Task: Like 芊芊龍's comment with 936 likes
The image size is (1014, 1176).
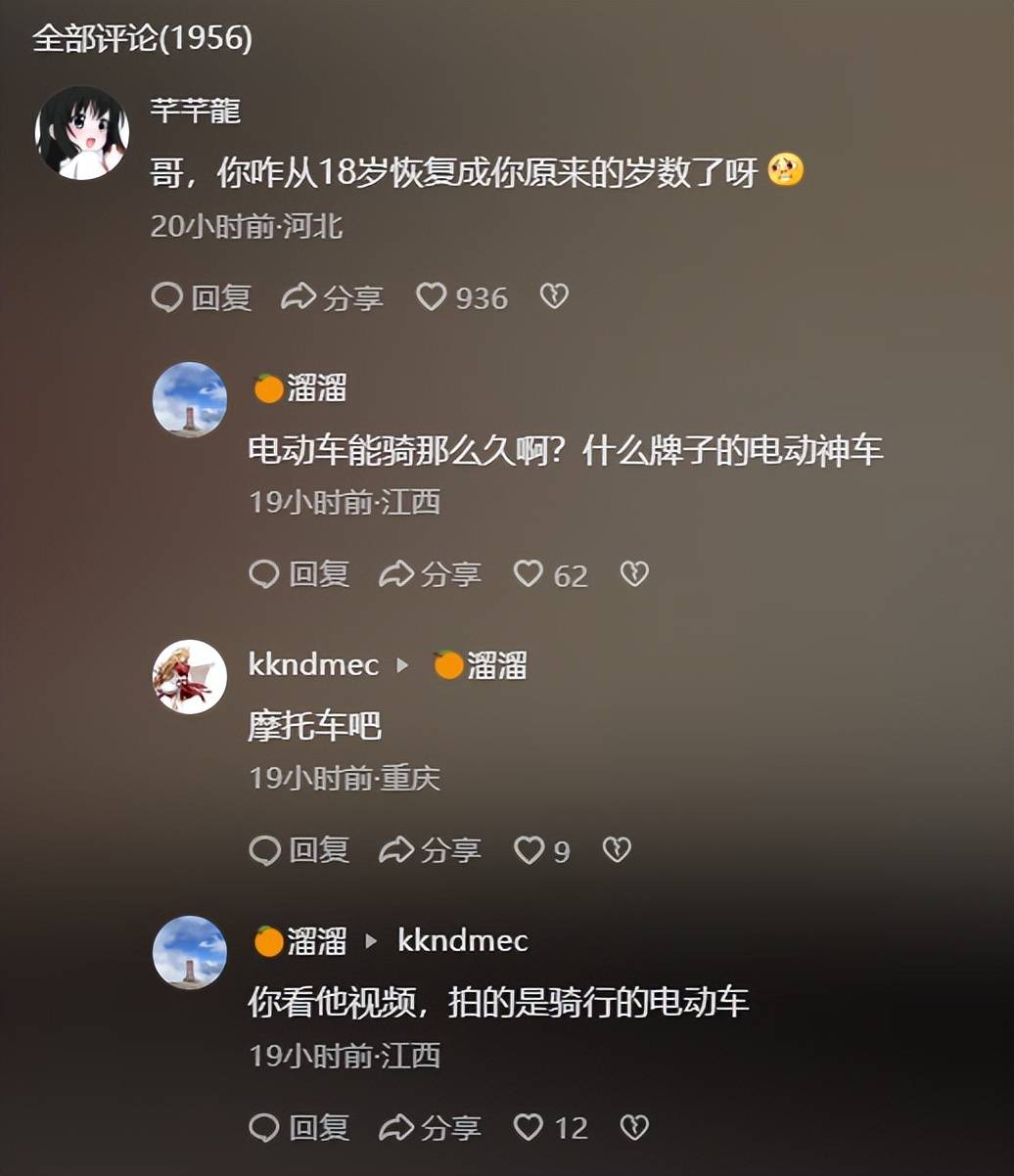Action: pyautogui.click(x=462, y=297)
